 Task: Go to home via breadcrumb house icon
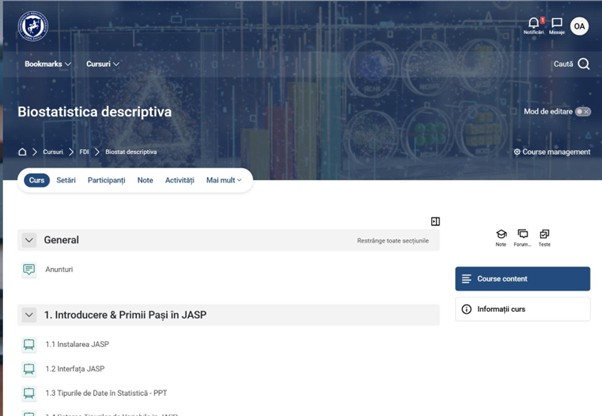[22, 152]
